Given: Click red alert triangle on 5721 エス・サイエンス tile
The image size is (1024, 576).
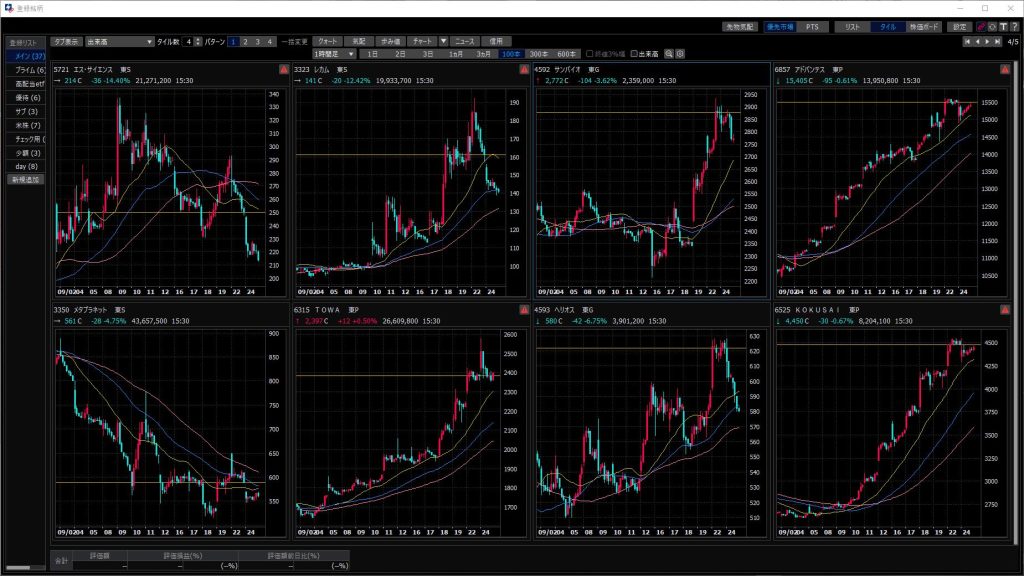Looking at the screenshot, I should pos(283,70).
